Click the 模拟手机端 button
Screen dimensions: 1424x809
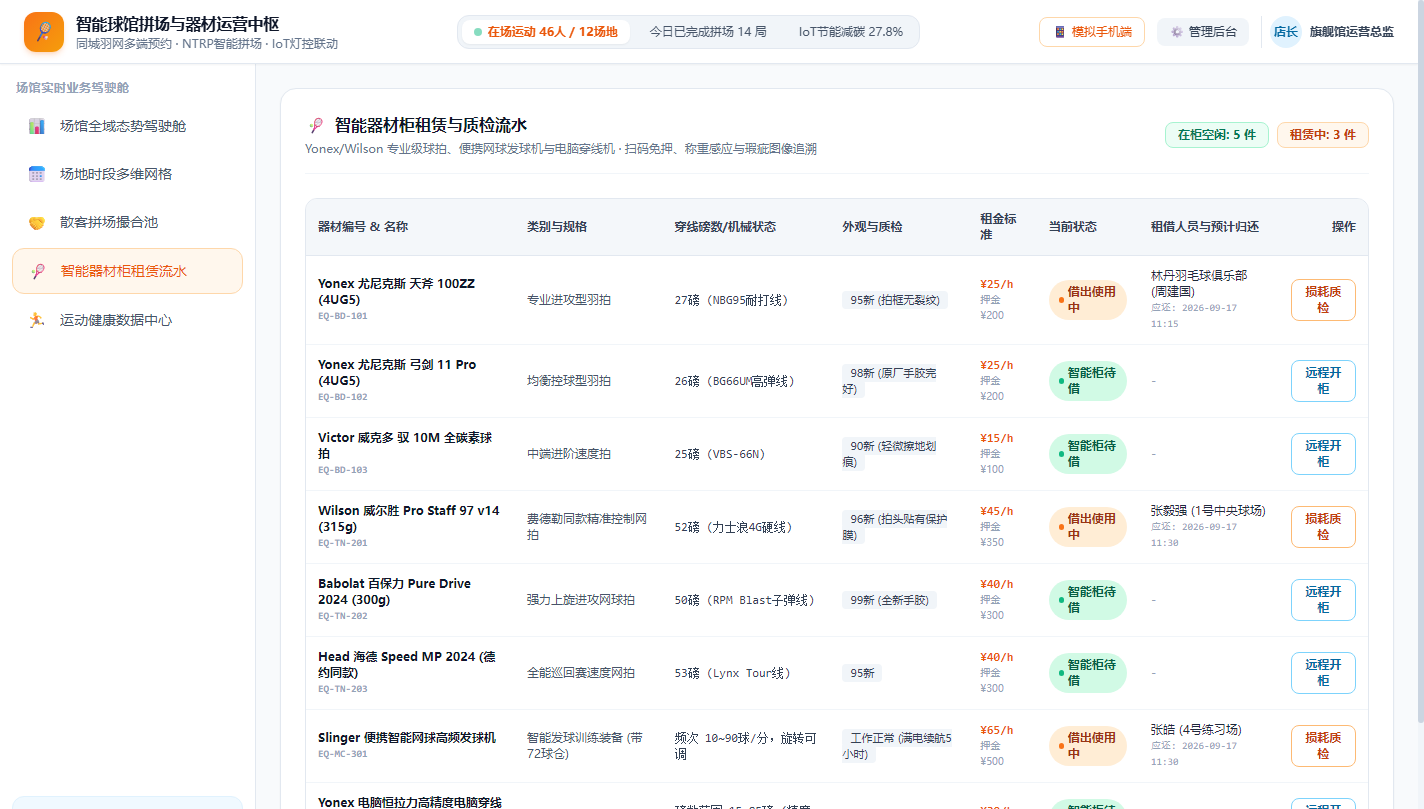coord(1092,32)
